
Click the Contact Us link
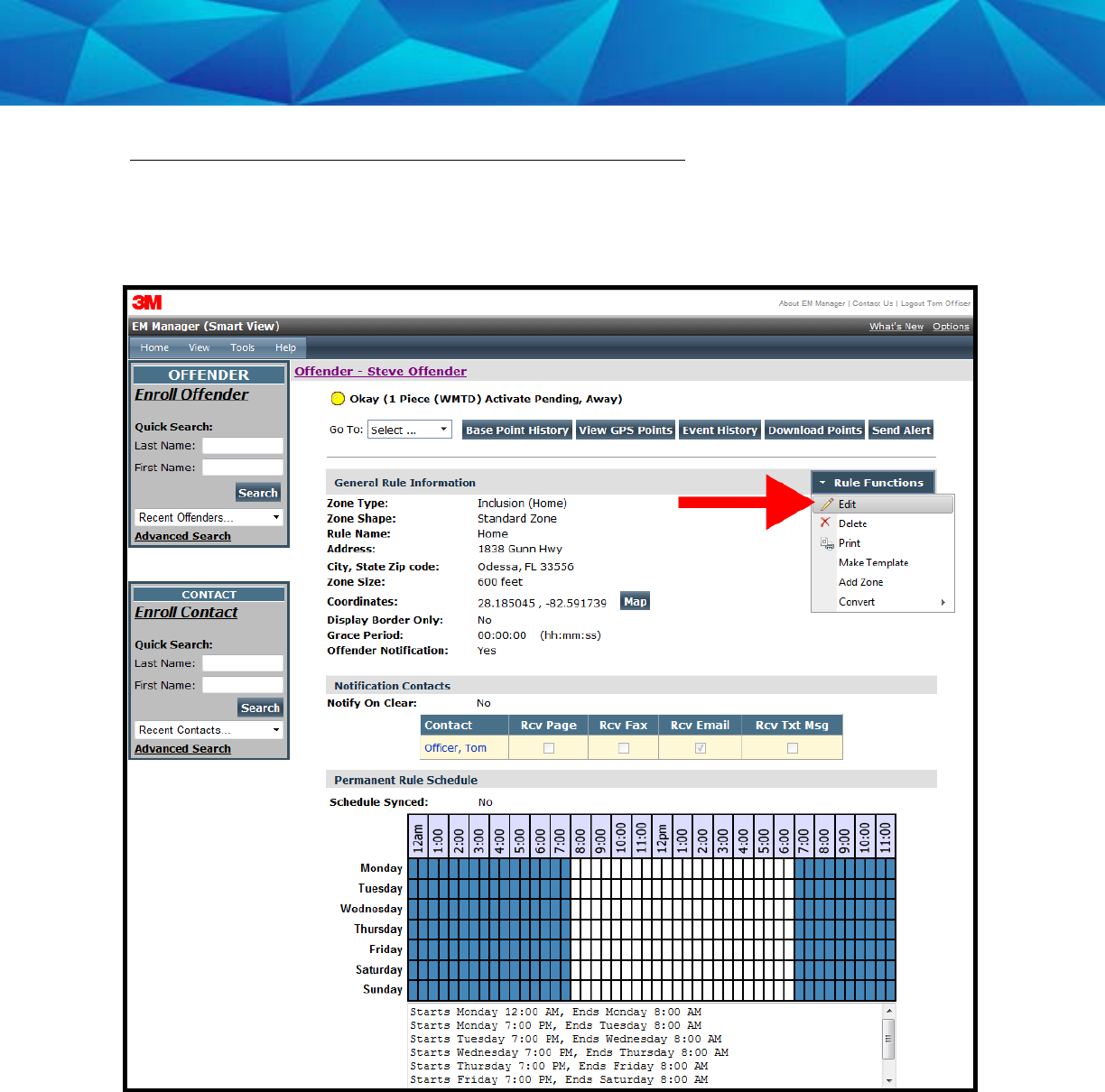pos(872,303)
